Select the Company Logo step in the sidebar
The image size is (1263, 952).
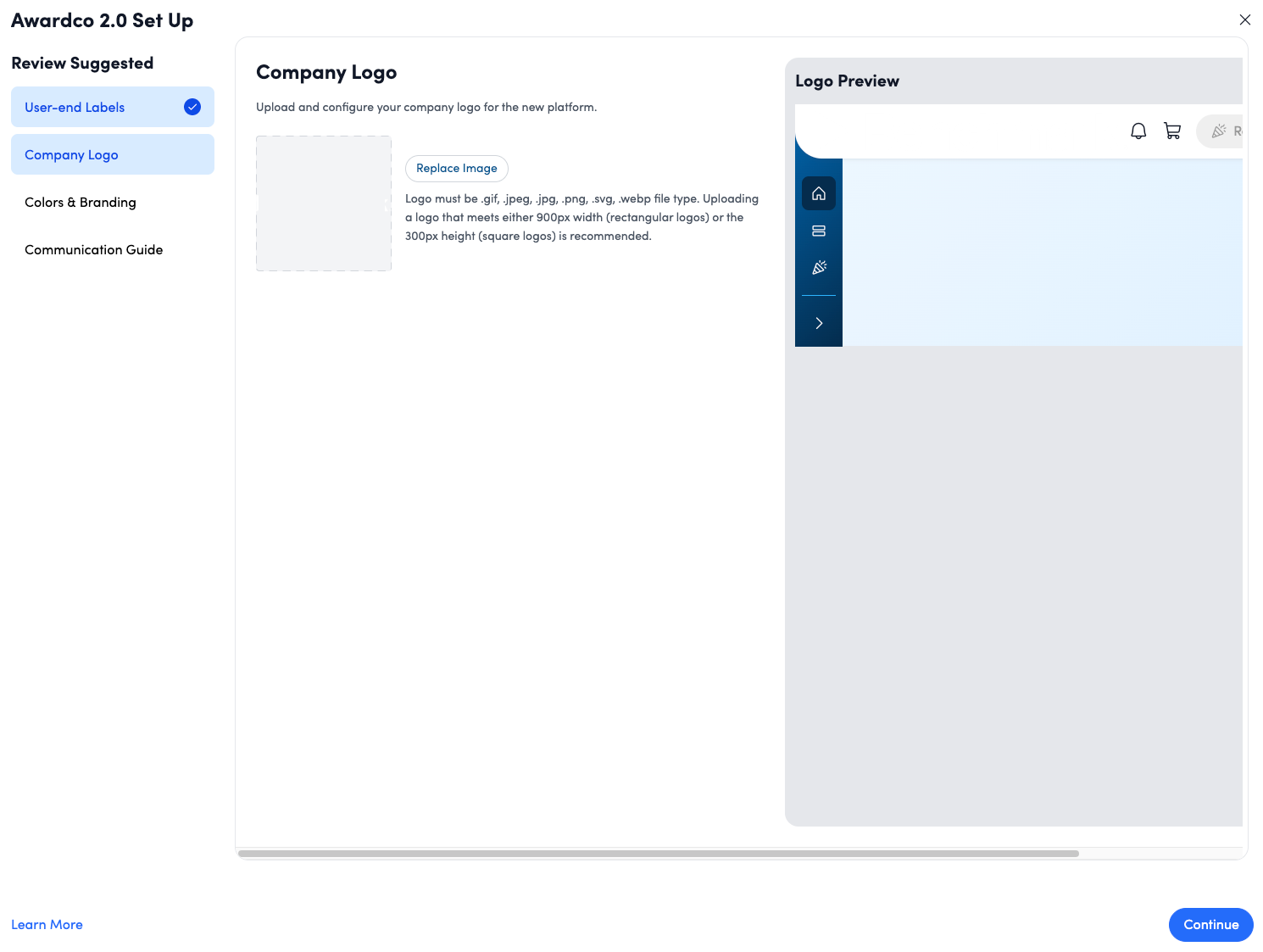click(x=72, y=155)
